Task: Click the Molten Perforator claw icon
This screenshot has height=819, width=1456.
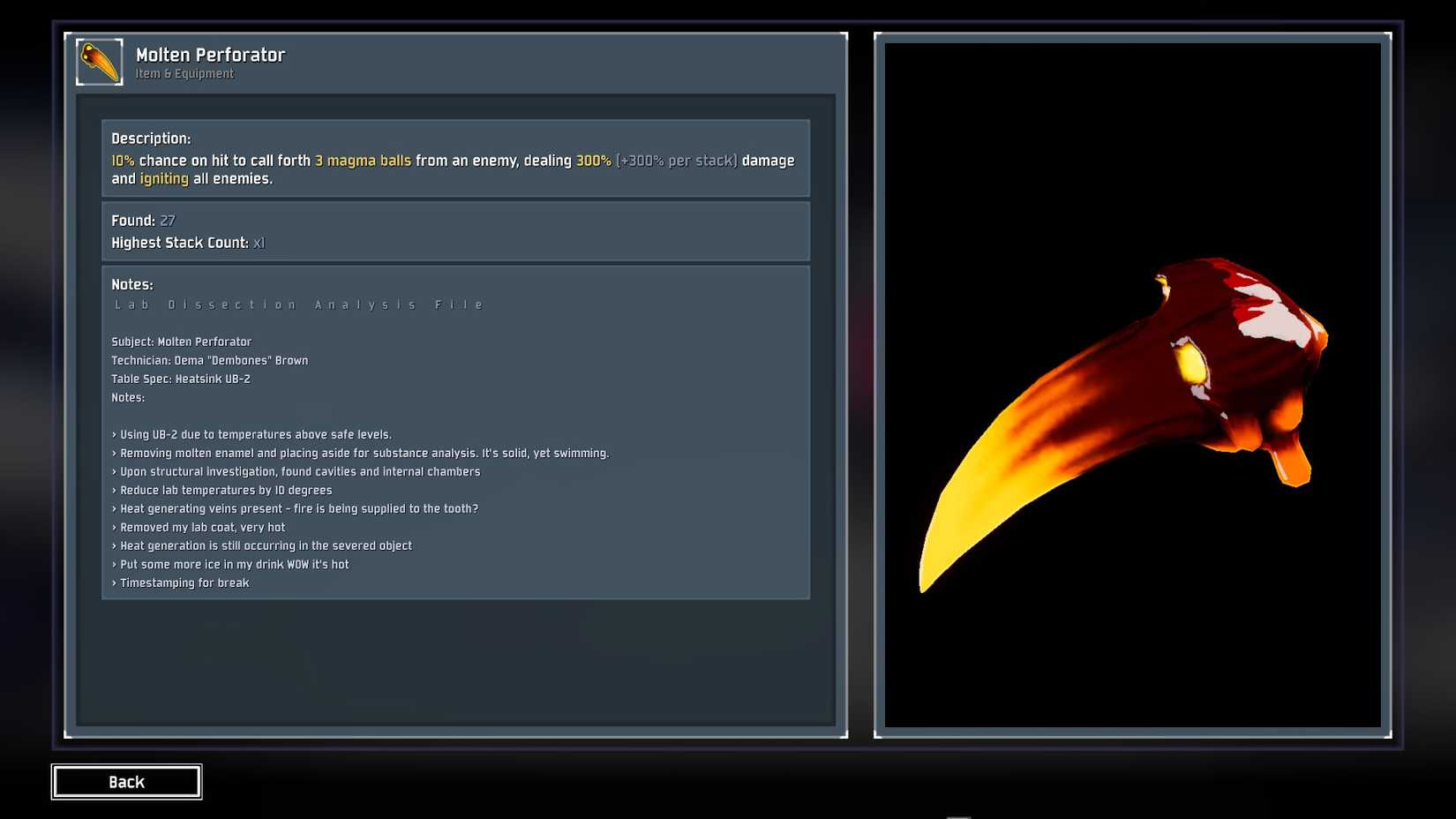Action: (98, 62)
